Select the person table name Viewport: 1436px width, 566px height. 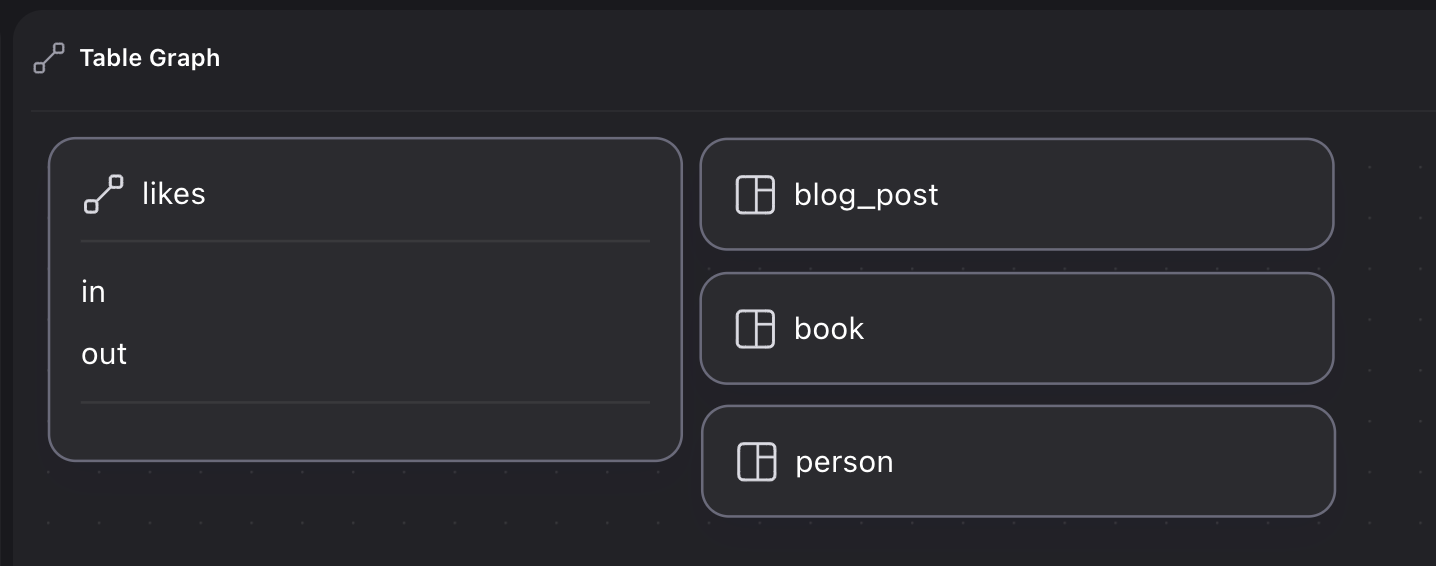pos(844,462)
